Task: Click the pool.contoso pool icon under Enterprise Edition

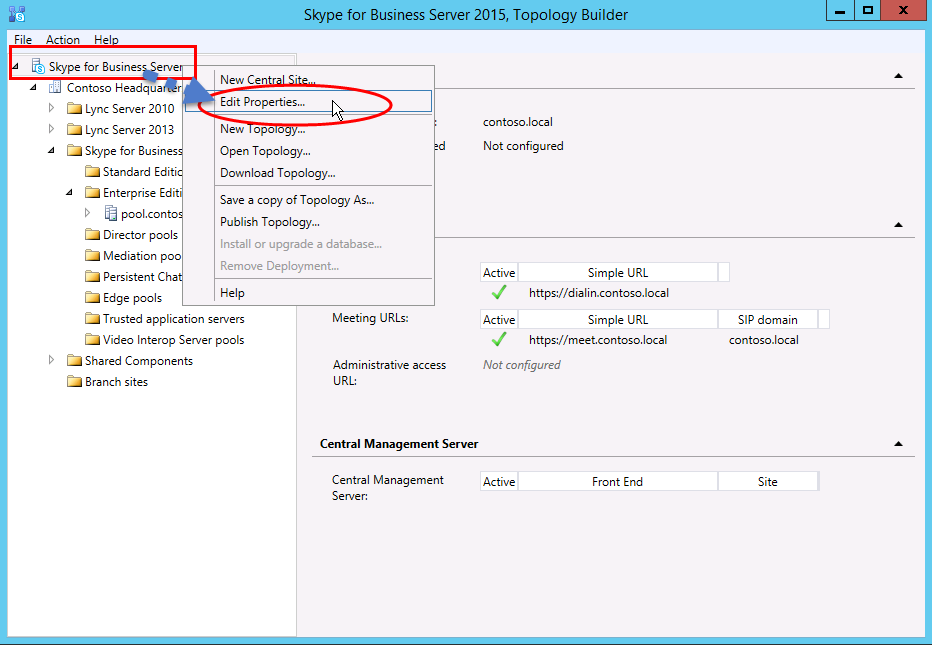Action: (x=111, y=213)
